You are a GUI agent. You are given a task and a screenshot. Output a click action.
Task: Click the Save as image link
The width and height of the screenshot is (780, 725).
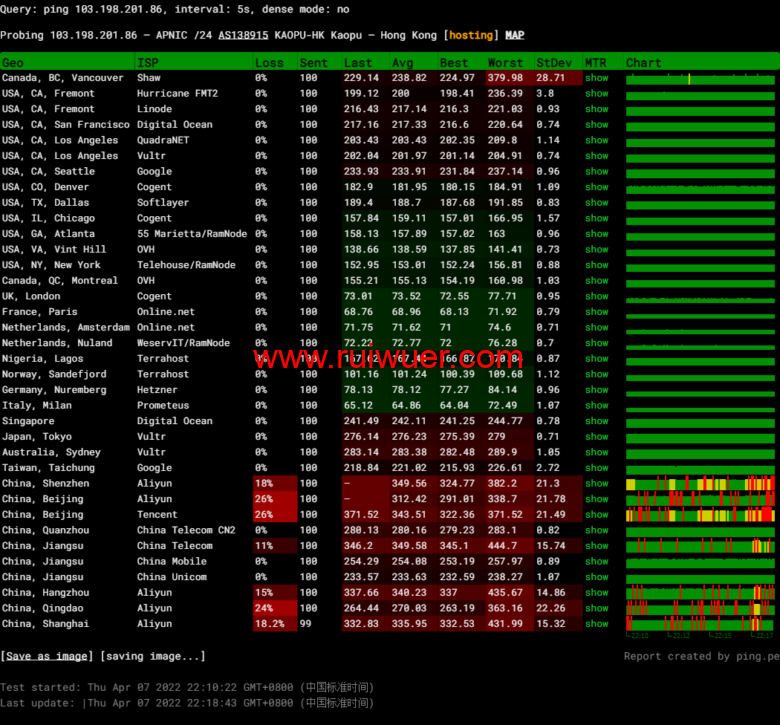(47, 656)
